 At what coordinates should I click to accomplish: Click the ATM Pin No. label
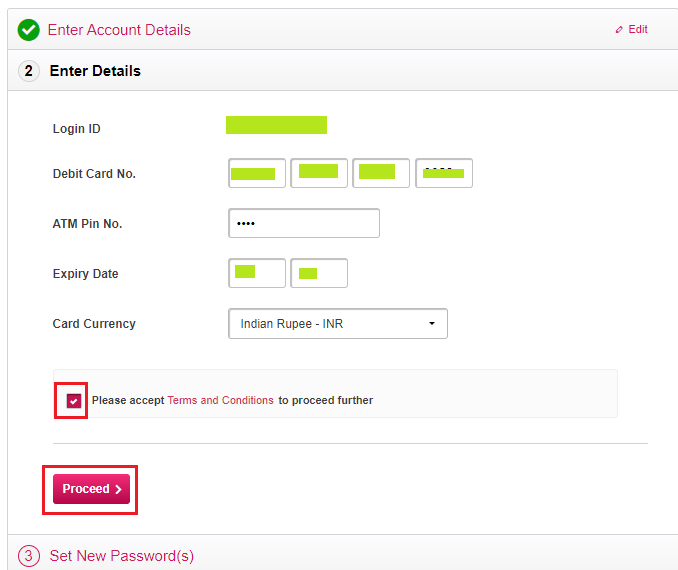pyautogui.click(x=87, y=224)
